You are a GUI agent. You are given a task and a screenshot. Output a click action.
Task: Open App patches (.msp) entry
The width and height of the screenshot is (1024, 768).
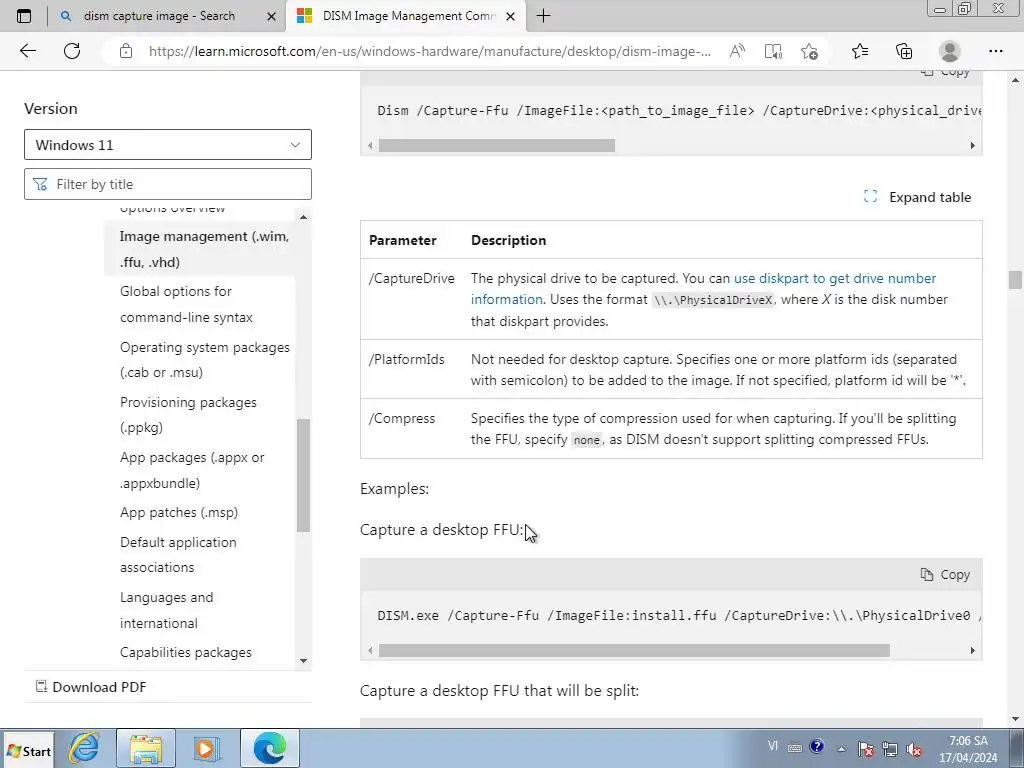179,512
